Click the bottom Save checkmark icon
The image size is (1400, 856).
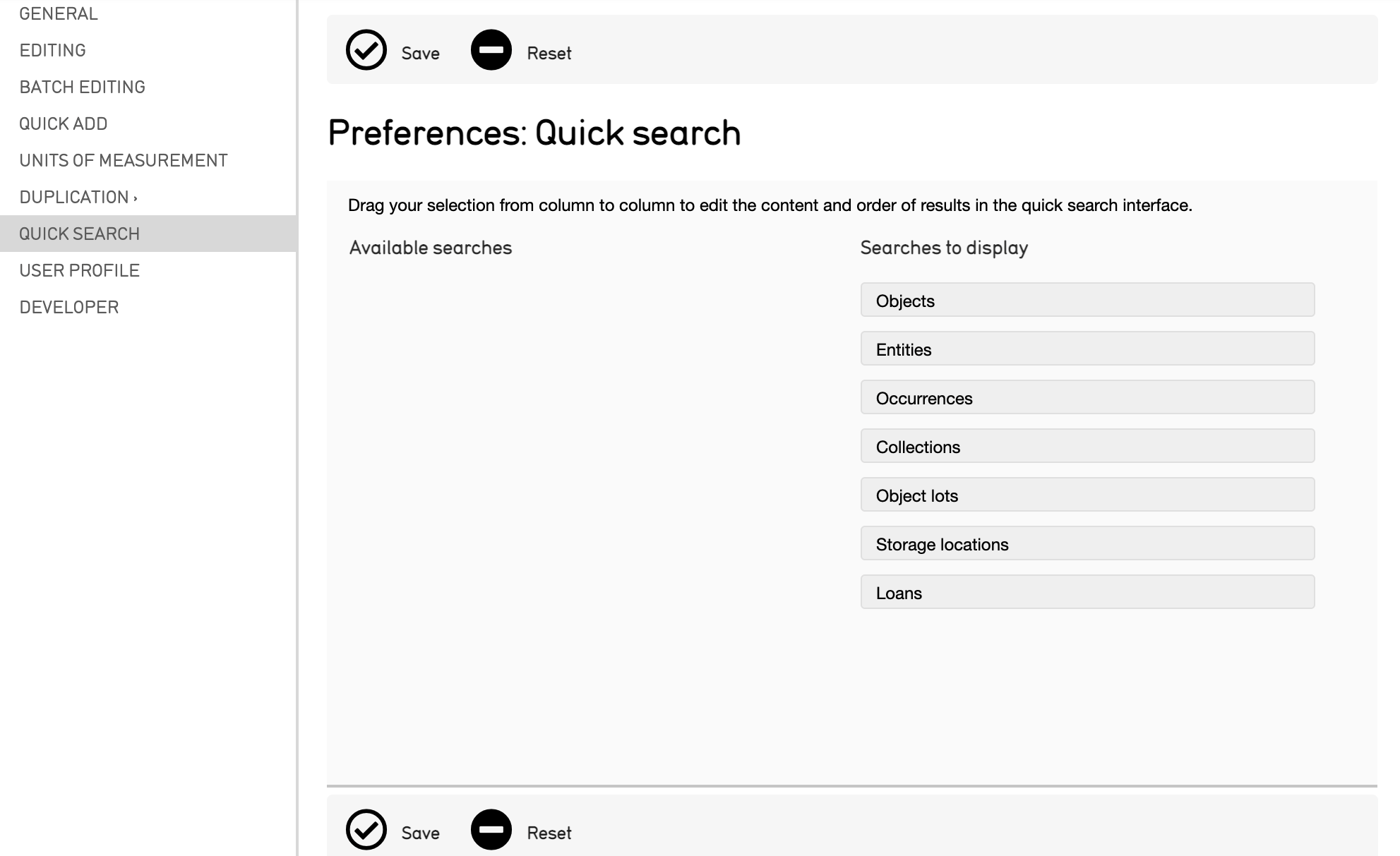click(x=366, y=829)
